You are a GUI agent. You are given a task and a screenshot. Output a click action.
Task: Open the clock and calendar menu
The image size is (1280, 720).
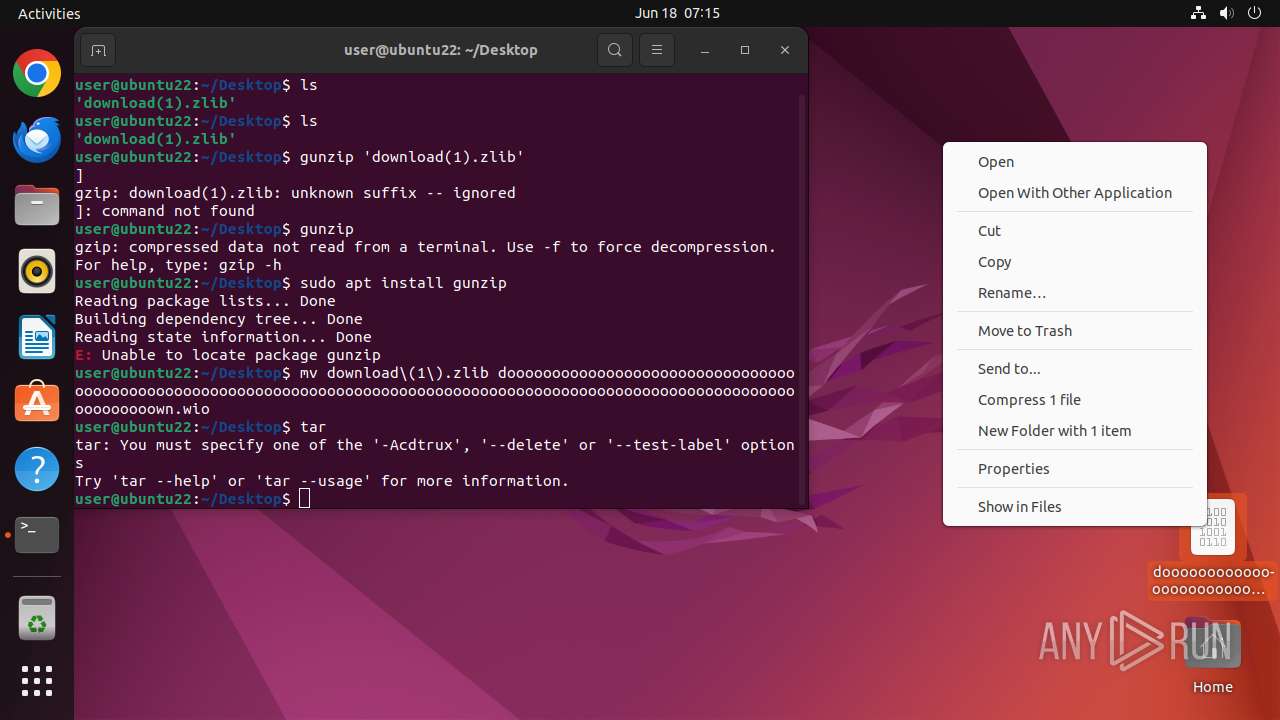point(677,13)
